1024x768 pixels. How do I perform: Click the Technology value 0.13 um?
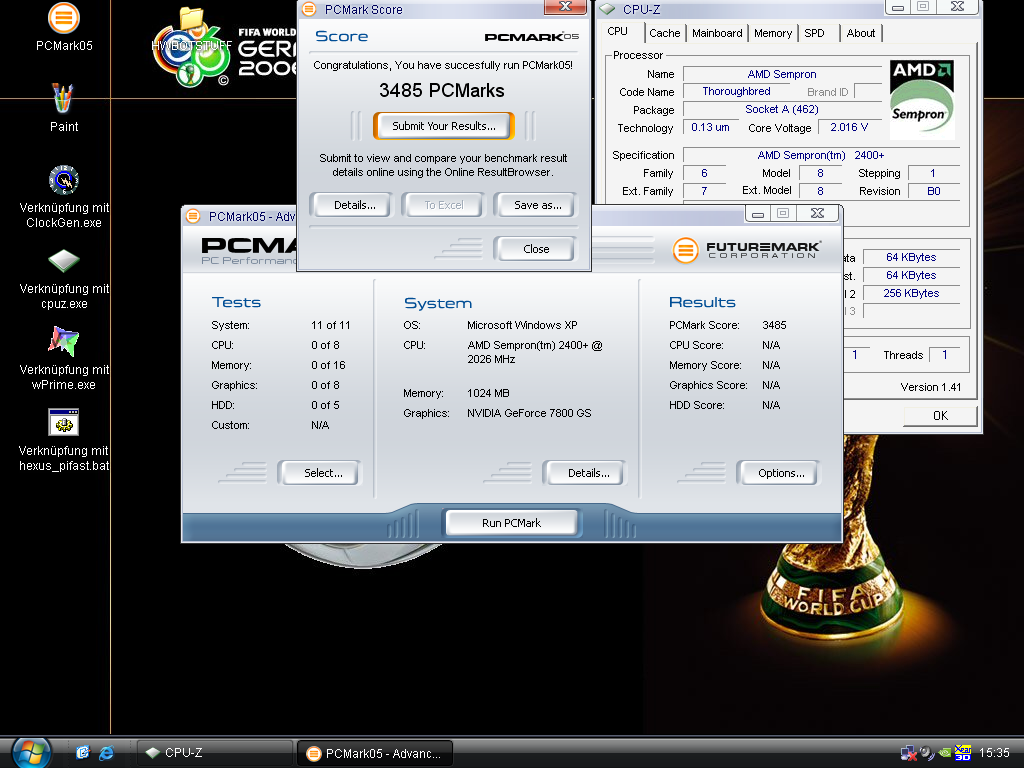(x=711, y=127)
